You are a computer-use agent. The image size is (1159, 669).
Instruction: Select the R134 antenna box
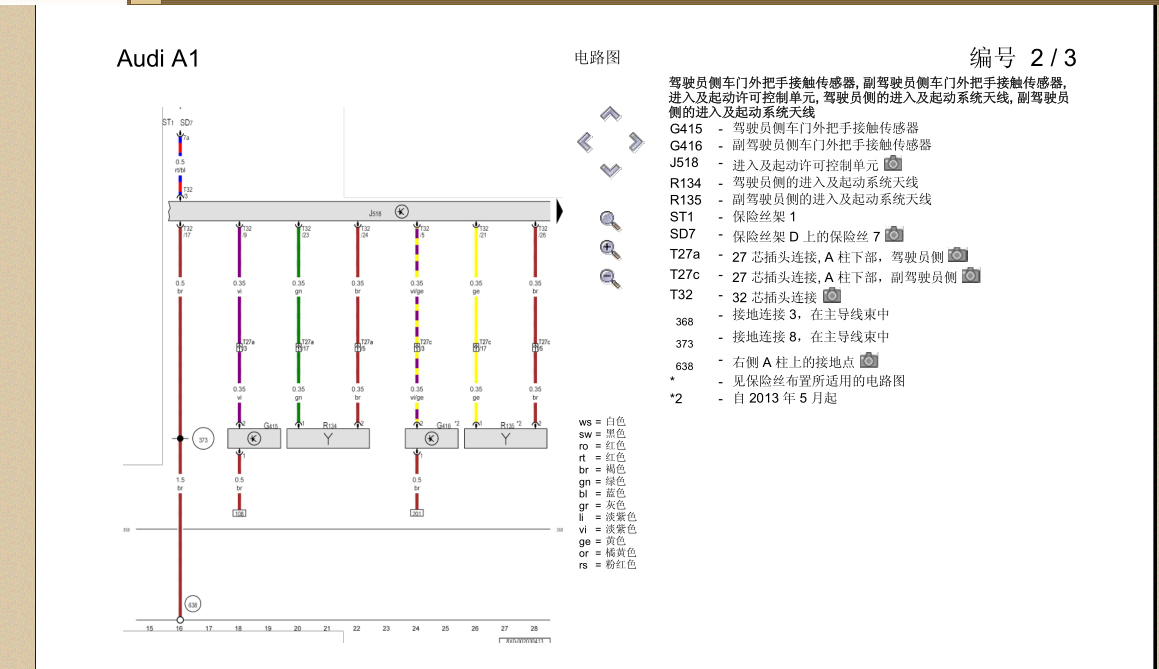pyautogui.click(x=328, y=438)
